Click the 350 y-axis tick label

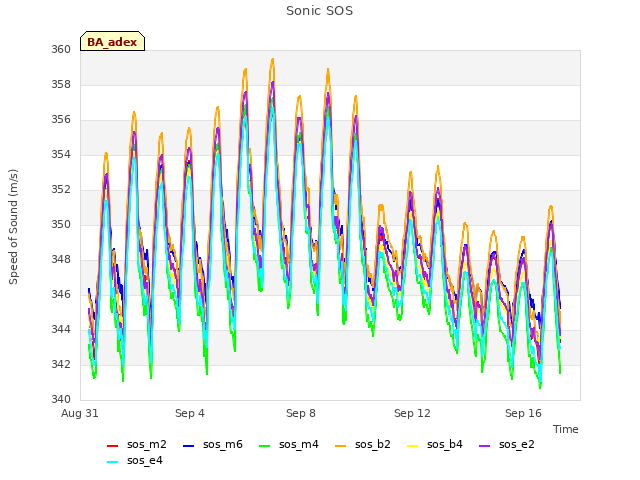[61, 224]
